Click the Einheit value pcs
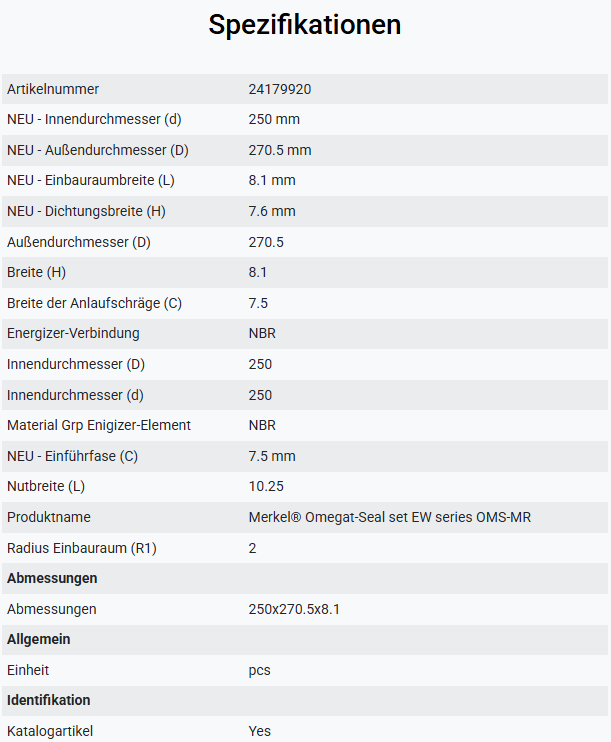 click(x=259, y=671)
